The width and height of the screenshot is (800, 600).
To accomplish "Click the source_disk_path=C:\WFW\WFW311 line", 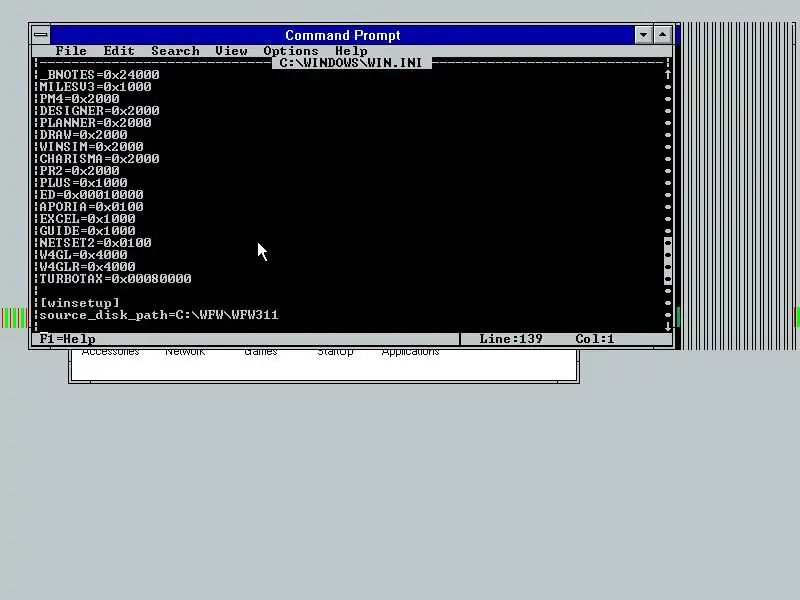I will (x=159, y=315).
